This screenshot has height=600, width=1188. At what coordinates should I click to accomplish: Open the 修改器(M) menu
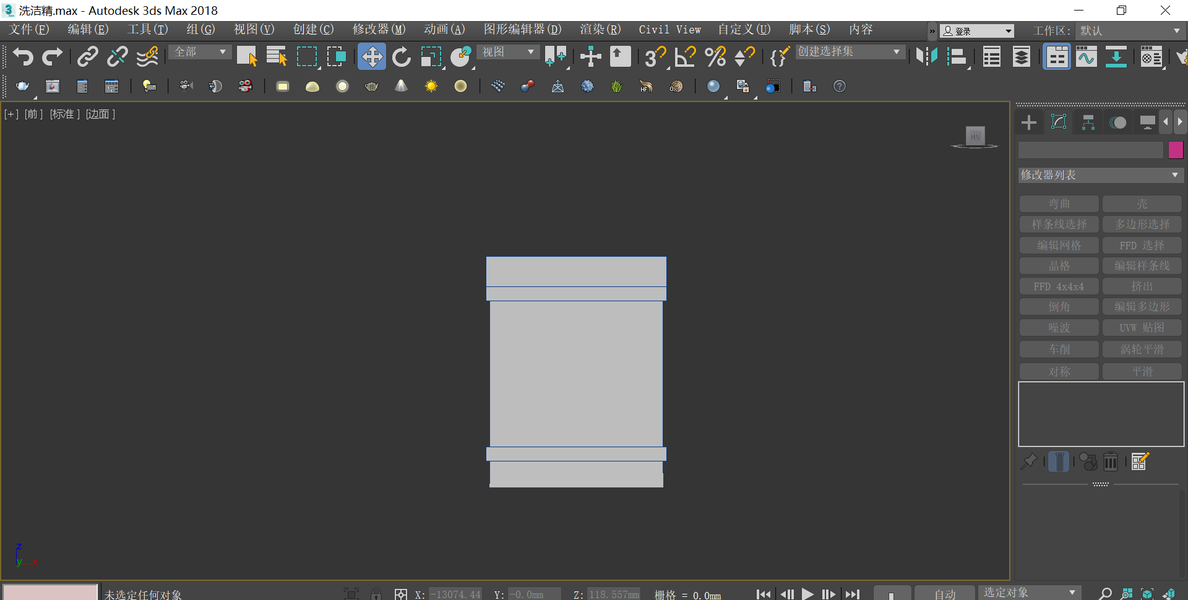pyautogui.click(x=379, y=30)
